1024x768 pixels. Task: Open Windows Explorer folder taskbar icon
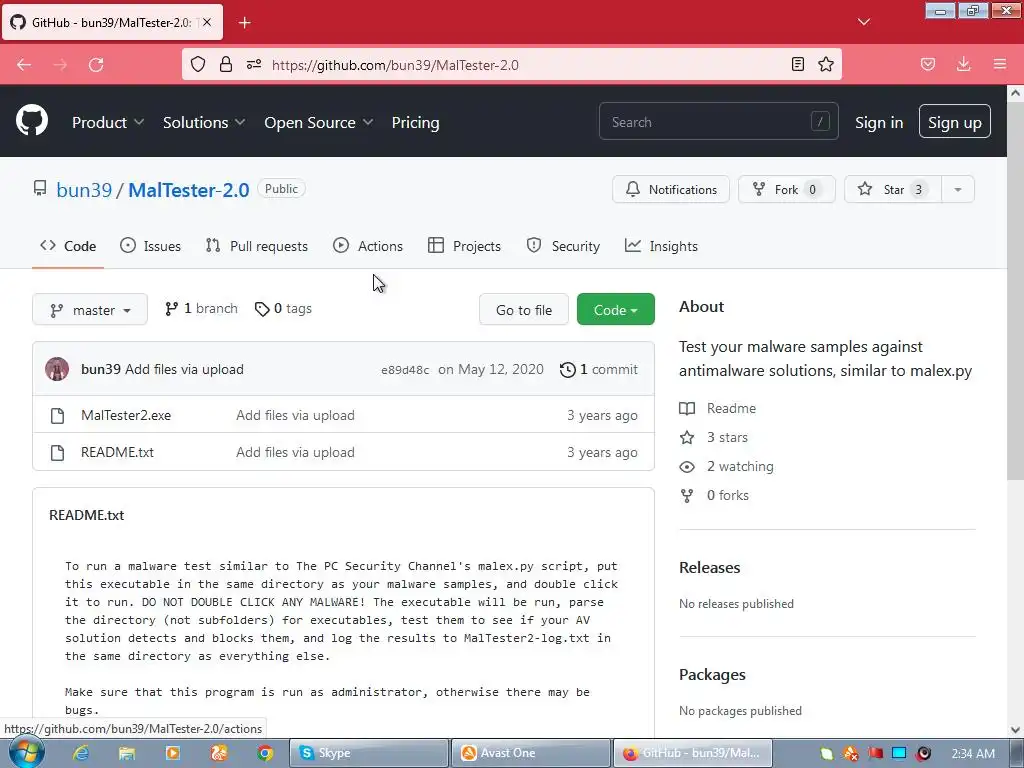click(126, 753)
